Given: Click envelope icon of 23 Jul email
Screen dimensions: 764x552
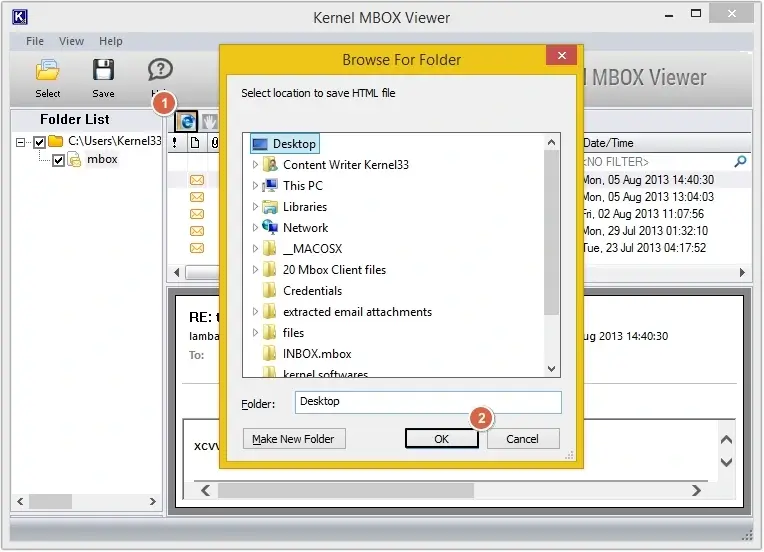Looking at the screenshot, I should (197, 248).
